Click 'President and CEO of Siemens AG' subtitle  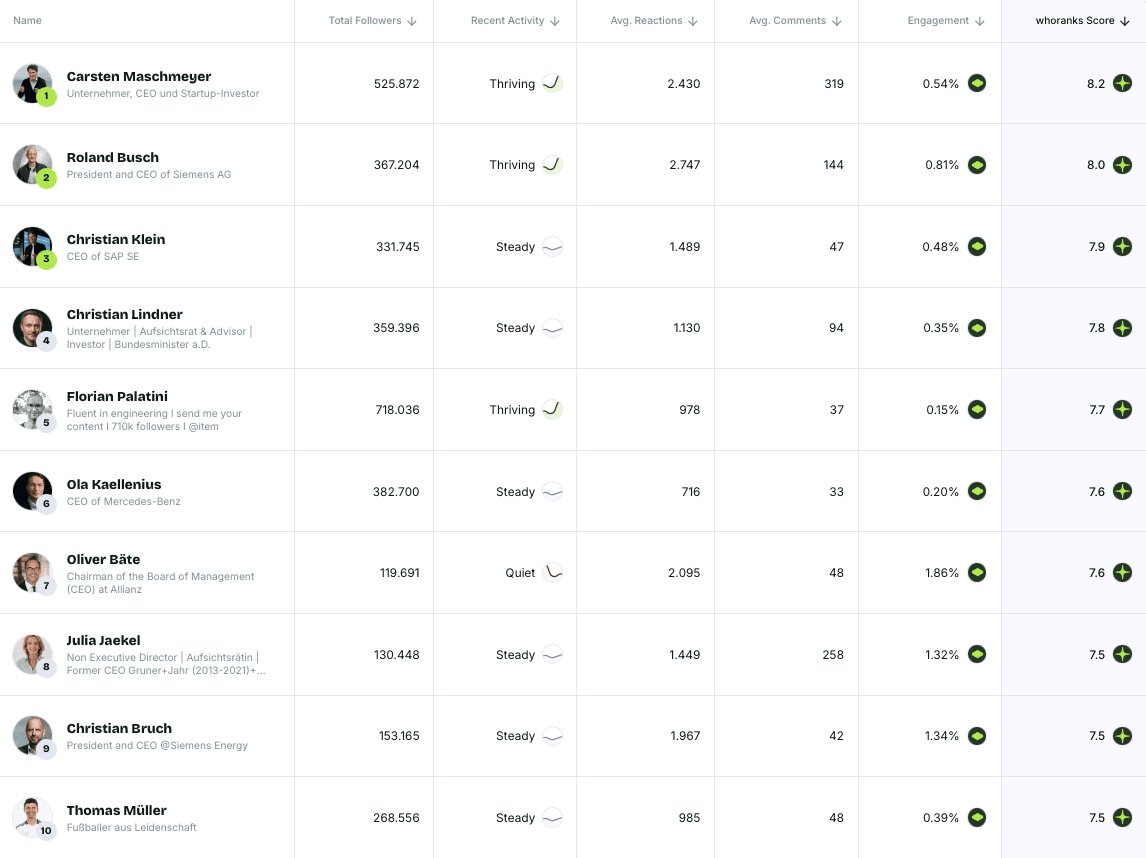[148, 175]
